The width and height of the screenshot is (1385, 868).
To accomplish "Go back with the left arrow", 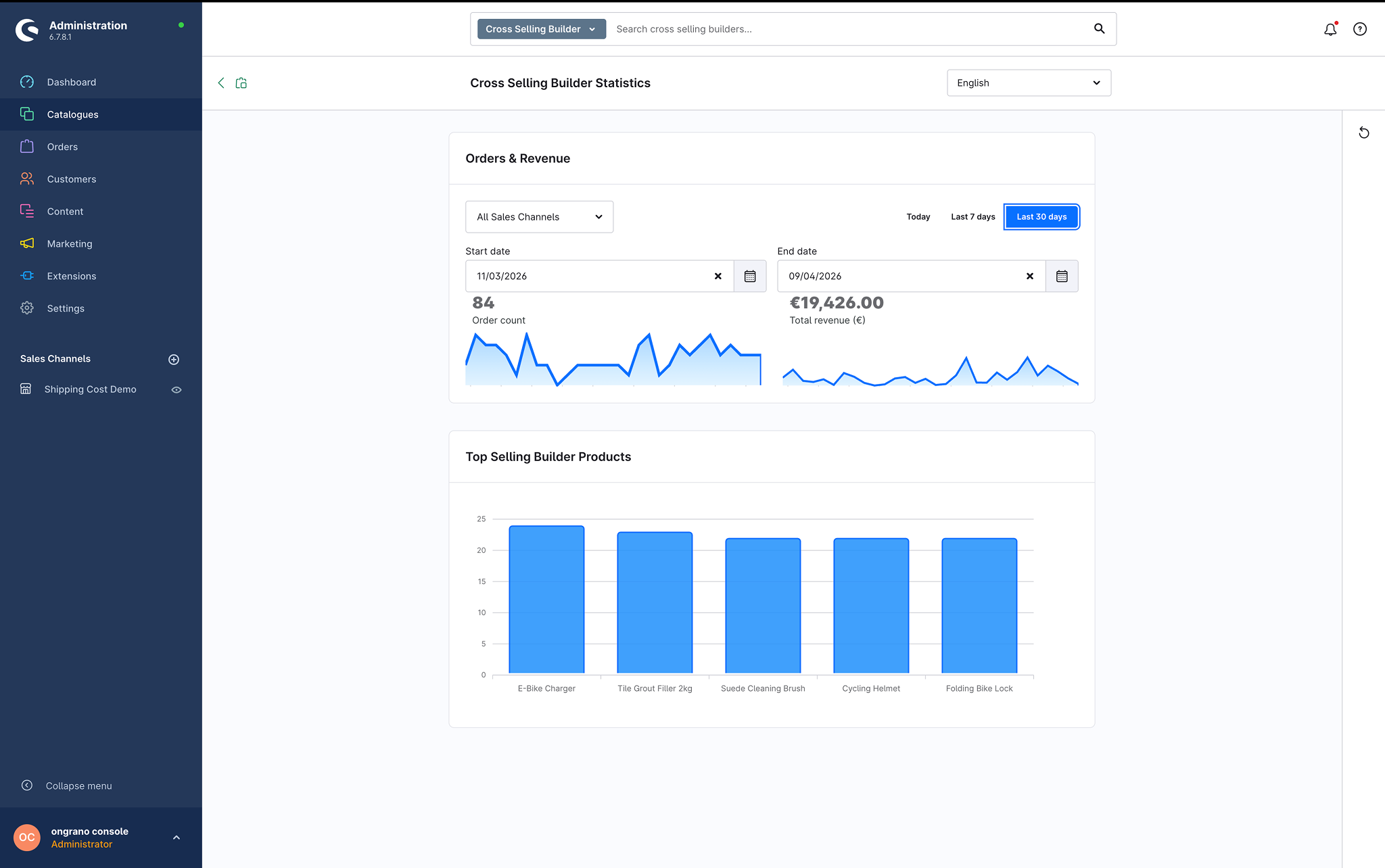I will pos(221,83).
